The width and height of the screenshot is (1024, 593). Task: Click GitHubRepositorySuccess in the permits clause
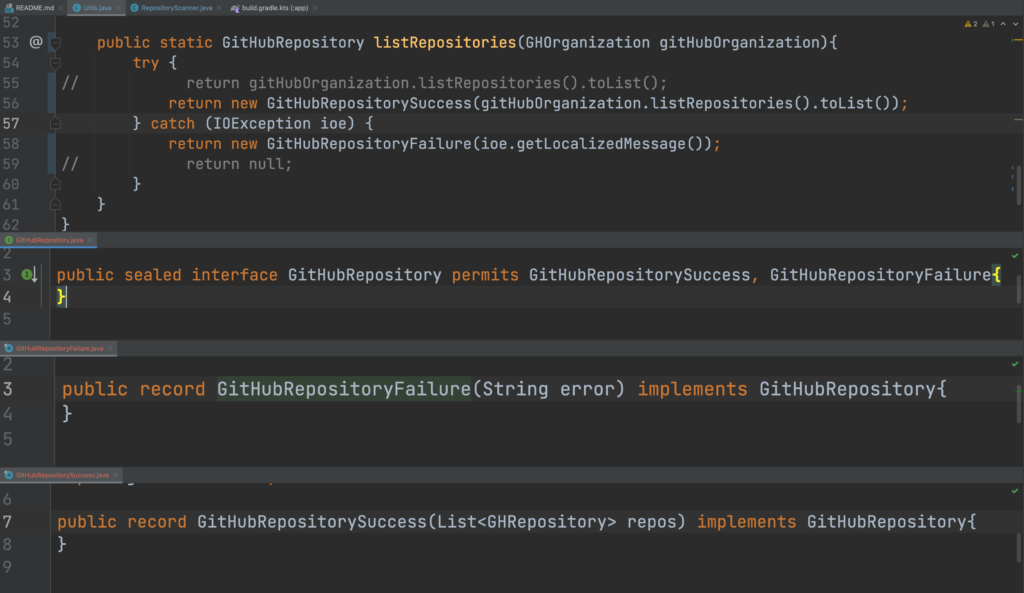pos(639,275)
